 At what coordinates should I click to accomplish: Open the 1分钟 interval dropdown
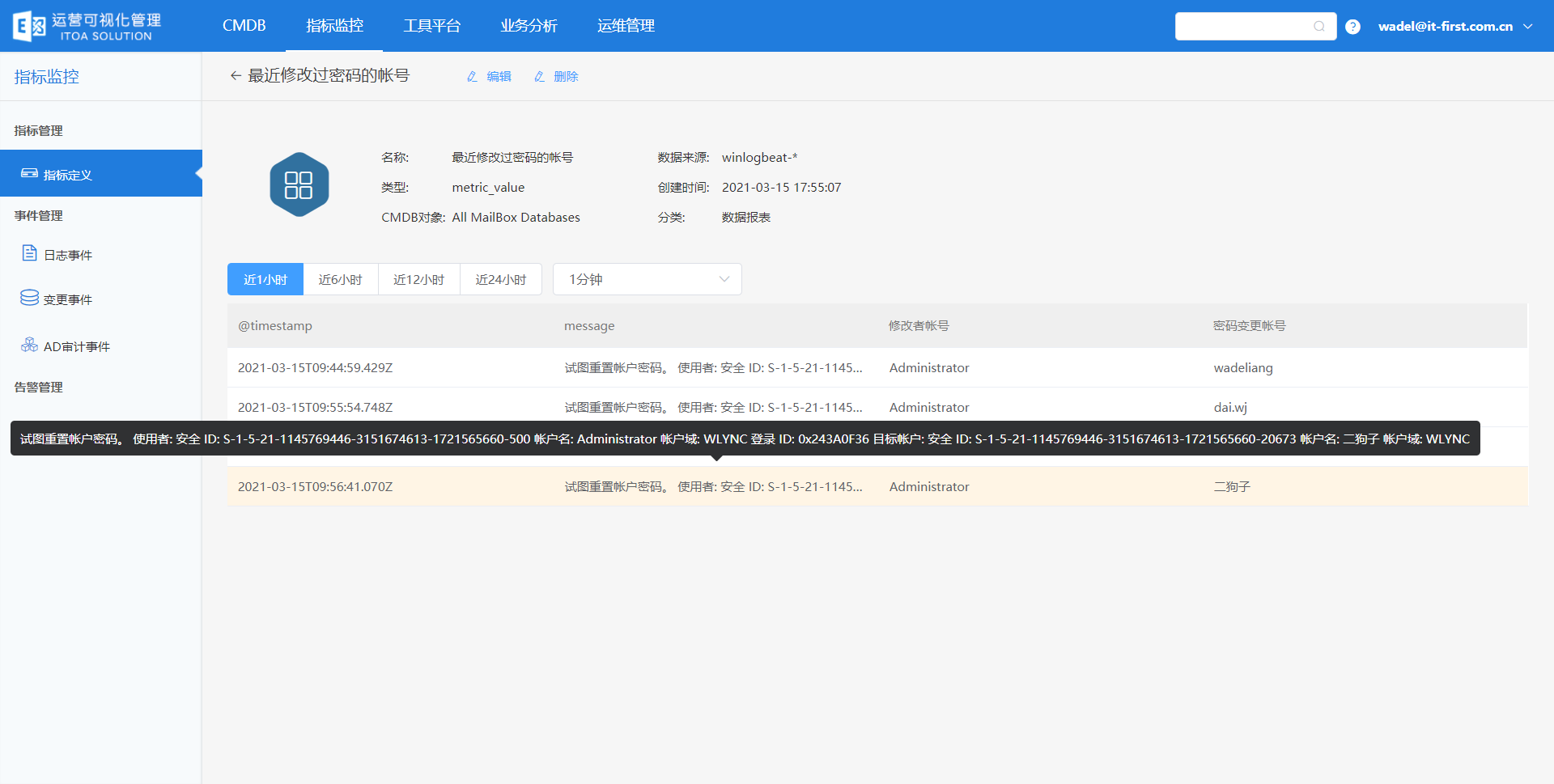tap(647, 279)
